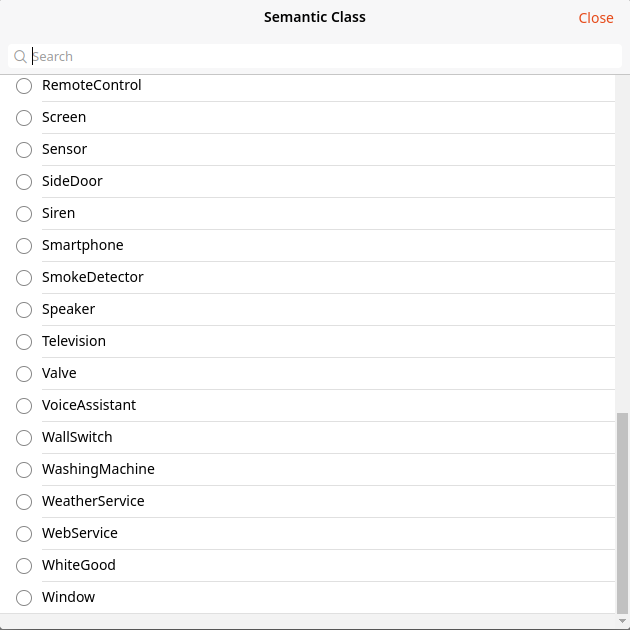Pick WallSwitch from the list
This screenshot has width=630, height=630.
click(x=24, y=438)
